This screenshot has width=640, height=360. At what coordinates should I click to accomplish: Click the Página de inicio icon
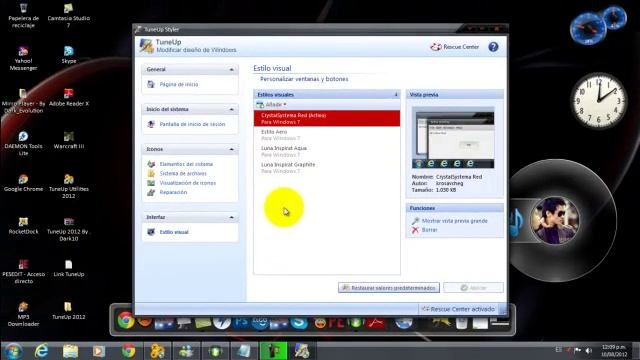(x=151, y=84)
